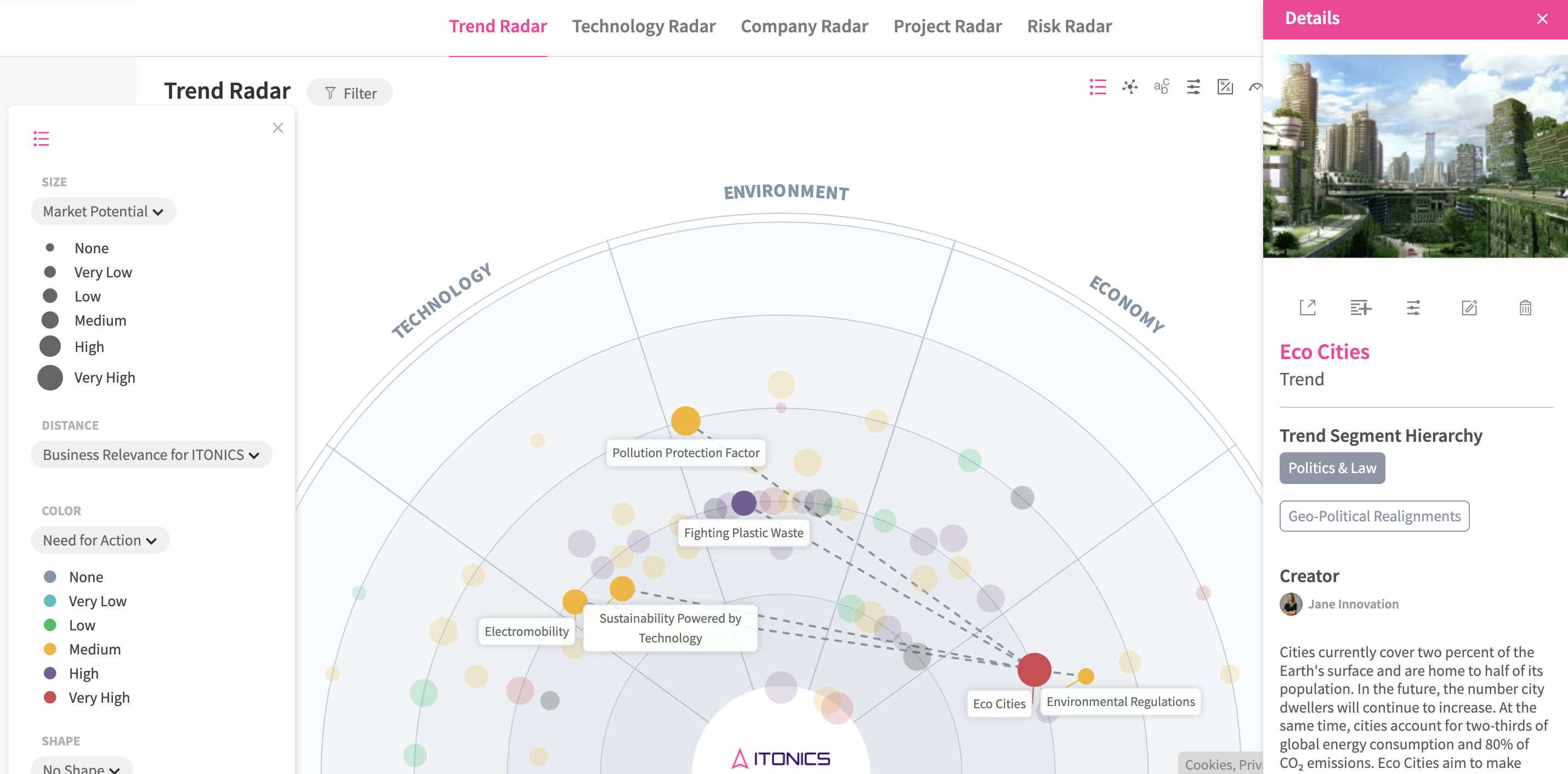
Task: Click the red Very High color swatch
Action: coord(50,697)
